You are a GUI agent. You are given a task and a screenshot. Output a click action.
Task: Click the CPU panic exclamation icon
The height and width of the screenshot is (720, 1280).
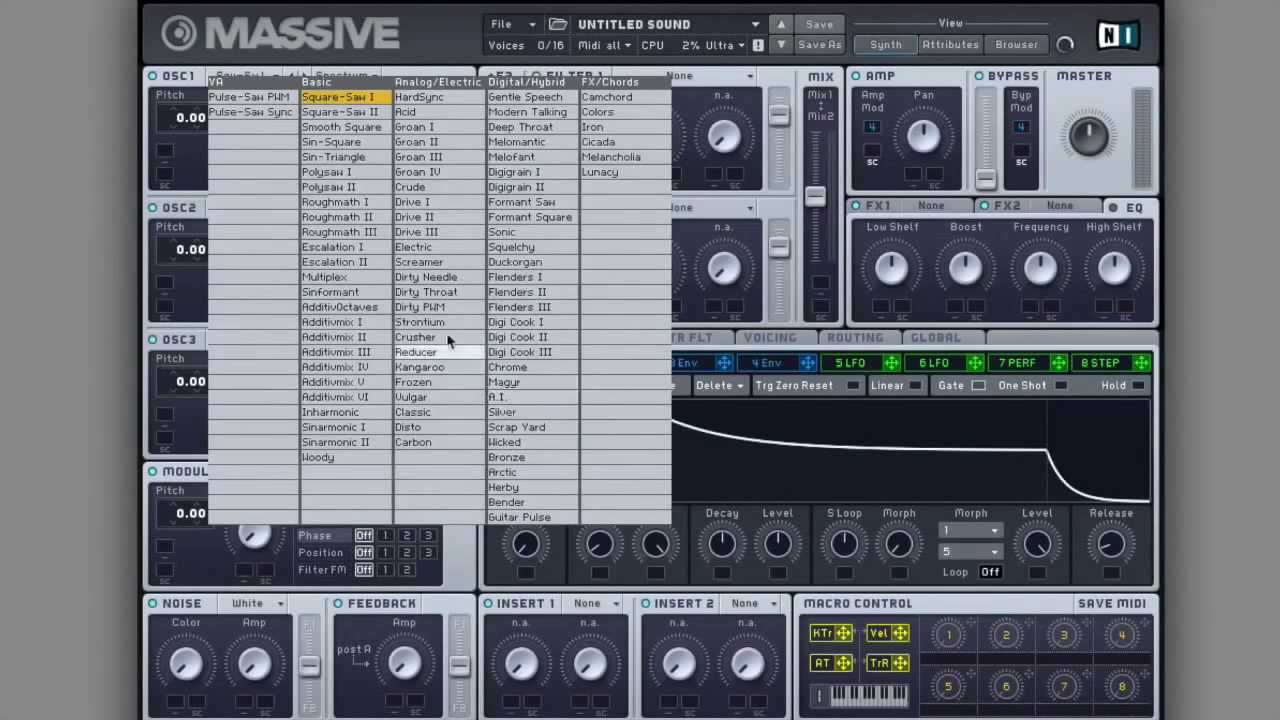tap(758, 45)
